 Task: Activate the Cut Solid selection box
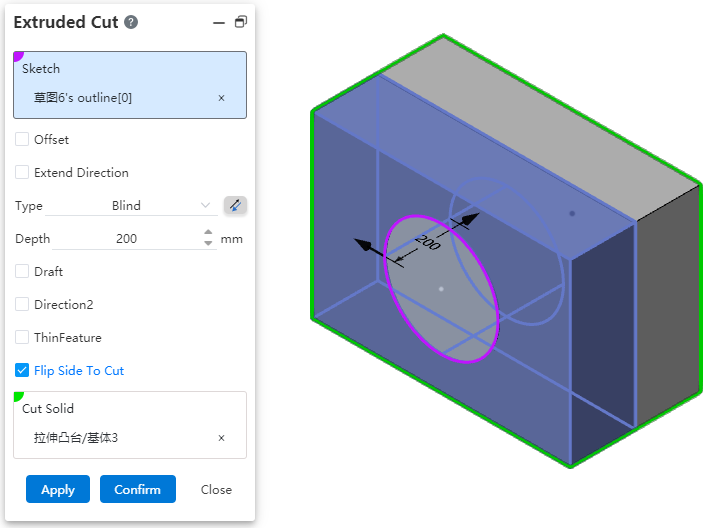pyautogui.click(x=130, y=425)
